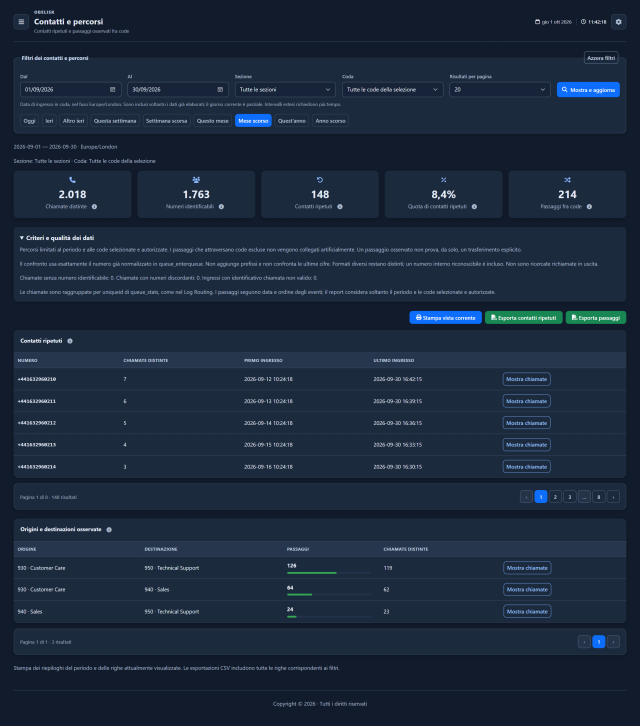Click the shuffle icon above 214
Viewport: 640px width, 726px height.
pos(567,180)
